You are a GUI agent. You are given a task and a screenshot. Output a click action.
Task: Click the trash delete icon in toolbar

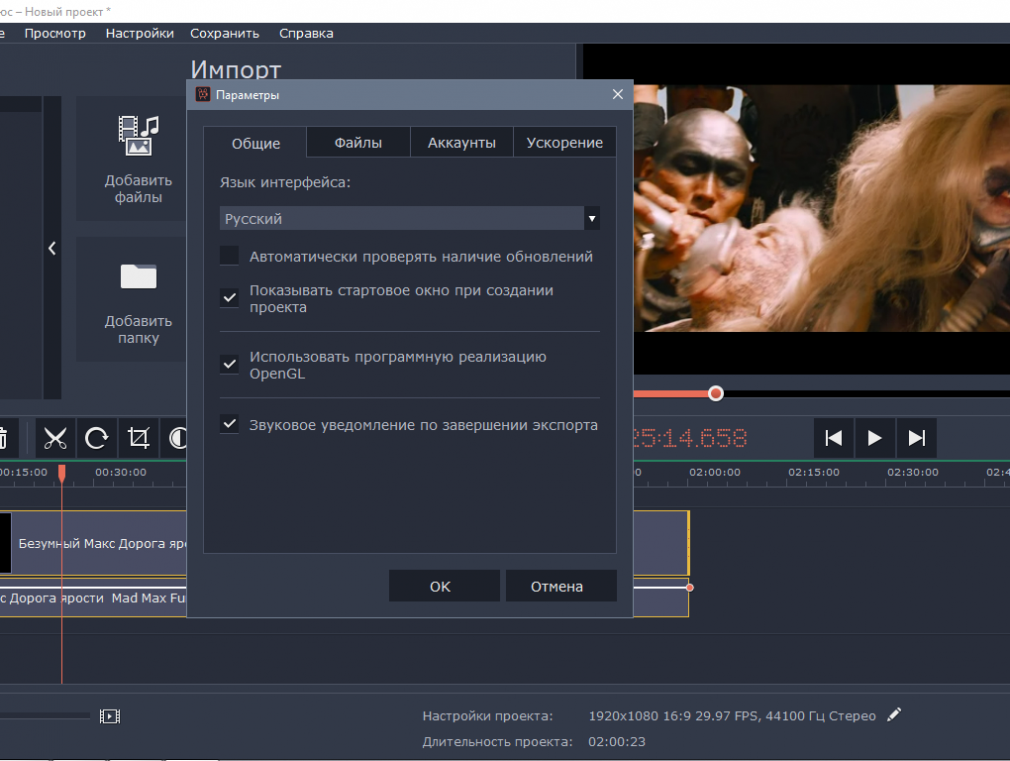[3, 439]
